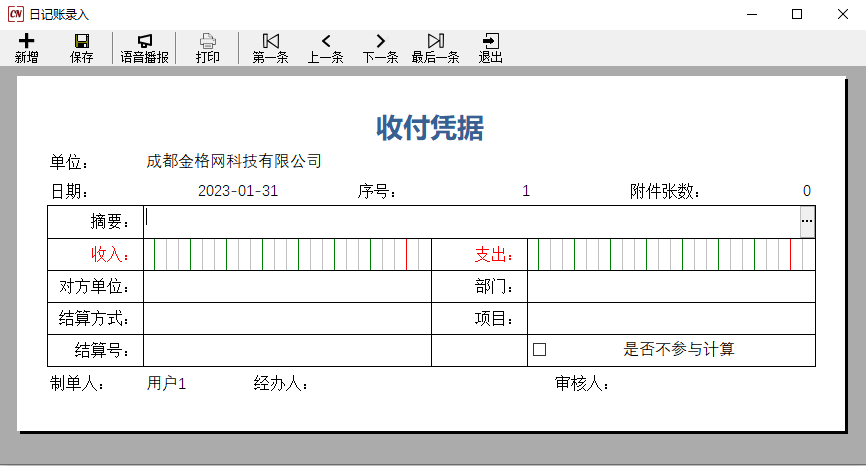Click company name 成都金格网科技有限公司
866x466 pixels.
pos(234,161)
